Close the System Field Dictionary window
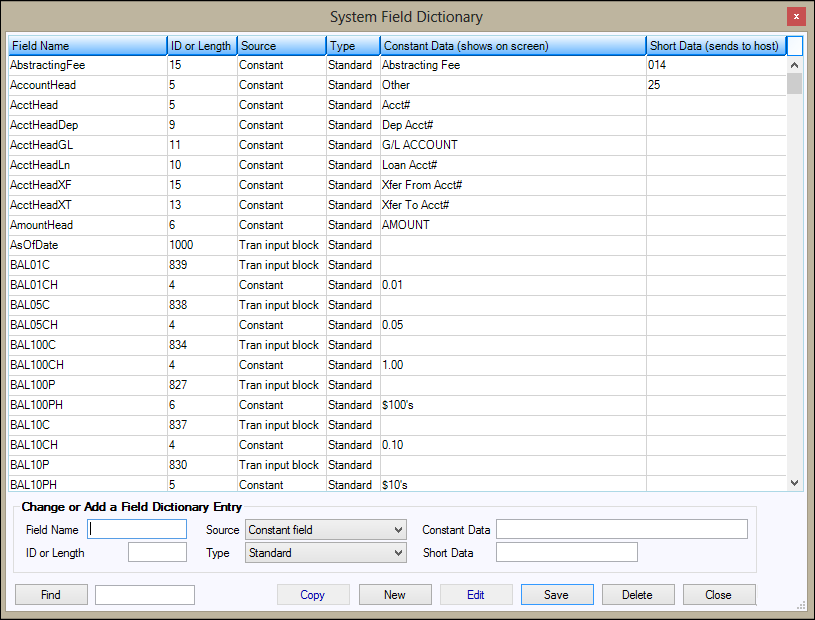 [795, 17]
